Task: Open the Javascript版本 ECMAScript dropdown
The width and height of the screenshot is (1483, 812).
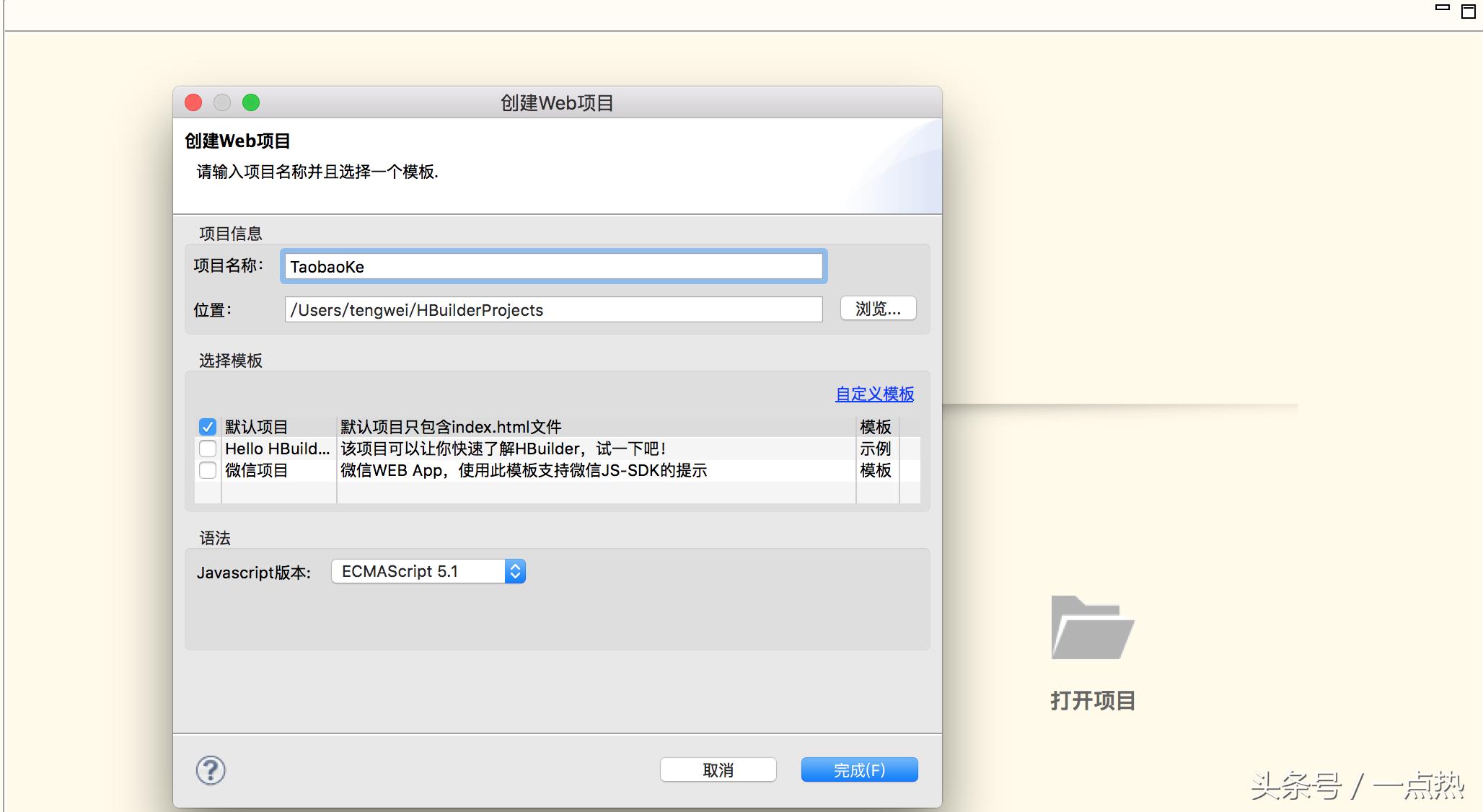Action: [428, 571]
